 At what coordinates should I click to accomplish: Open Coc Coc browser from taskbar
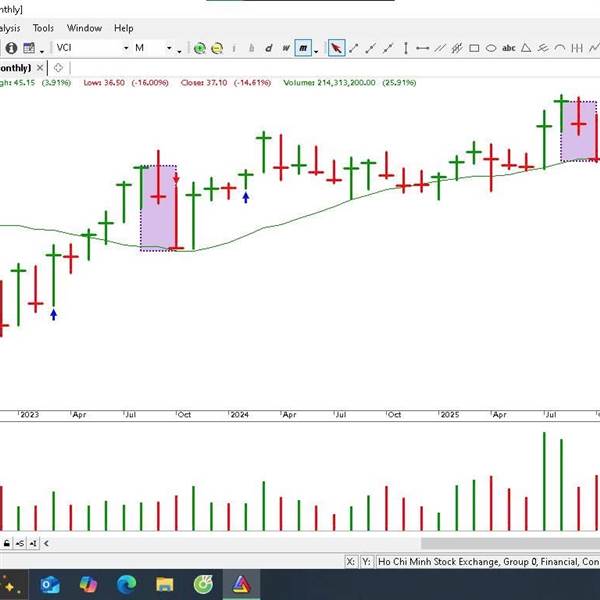coord(203,585)
